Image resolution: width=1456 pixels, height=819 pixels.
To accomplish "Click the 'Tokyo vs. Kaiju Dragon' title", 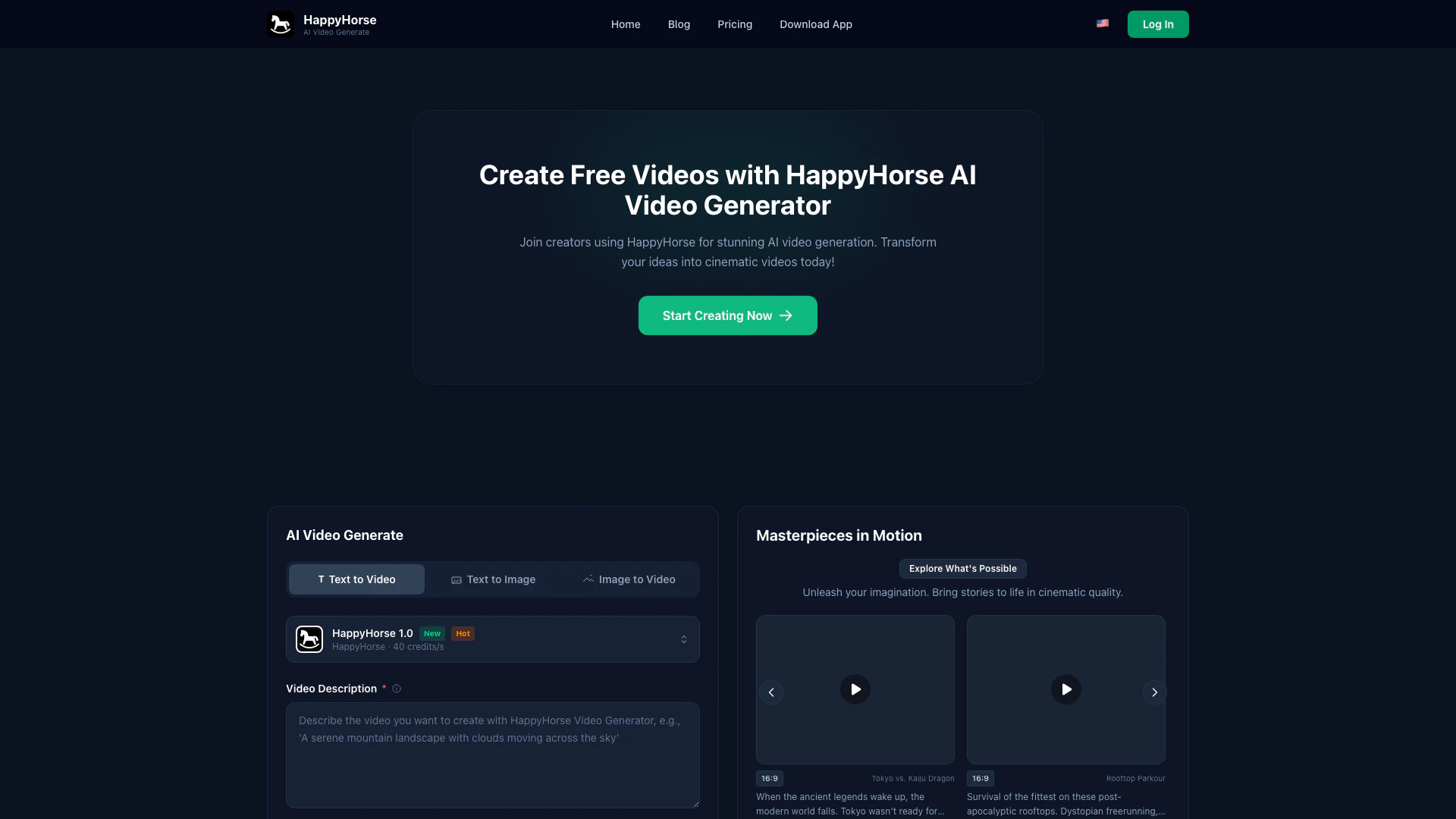I will coord(913,779).
